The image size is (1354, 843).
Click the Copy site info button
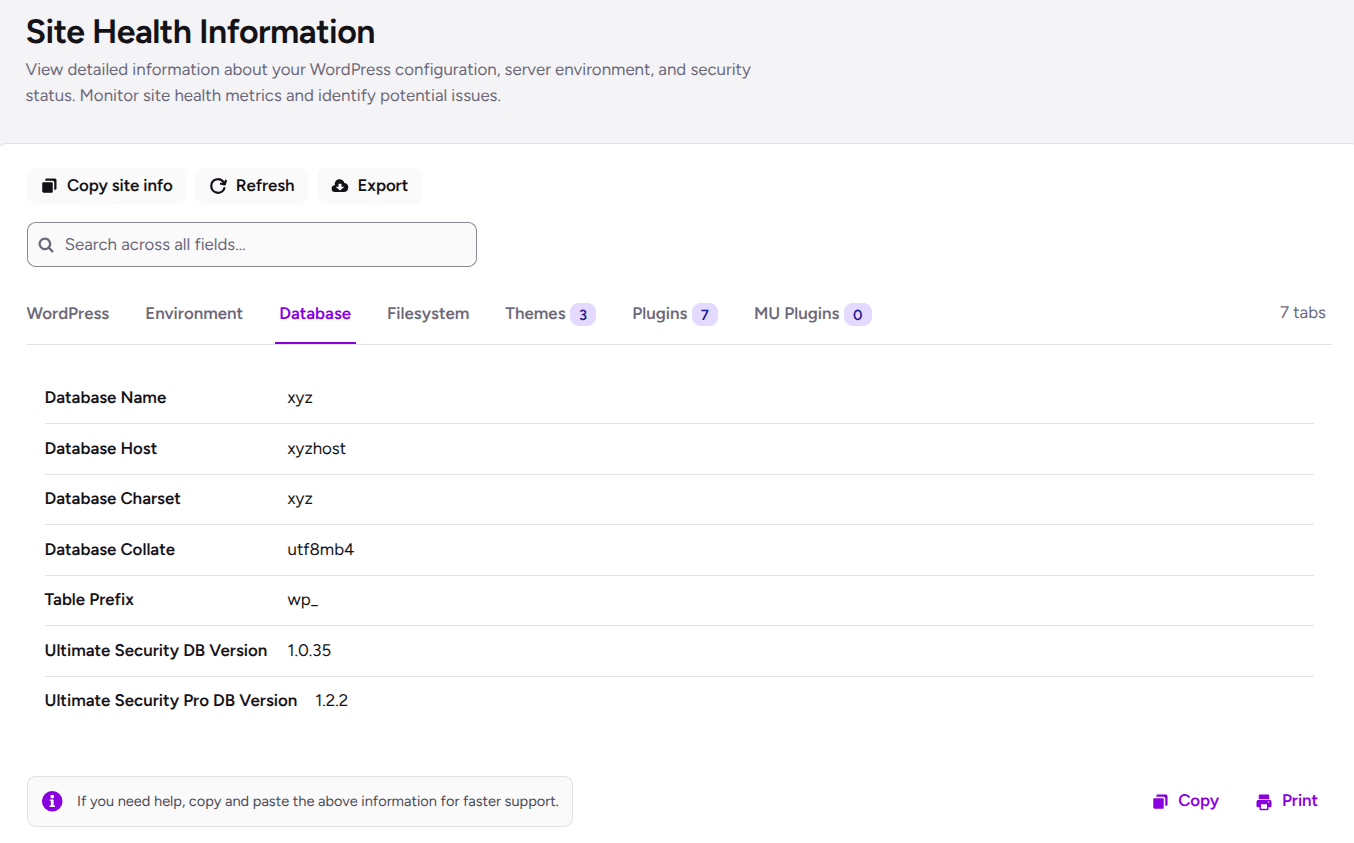coord(106,186)
